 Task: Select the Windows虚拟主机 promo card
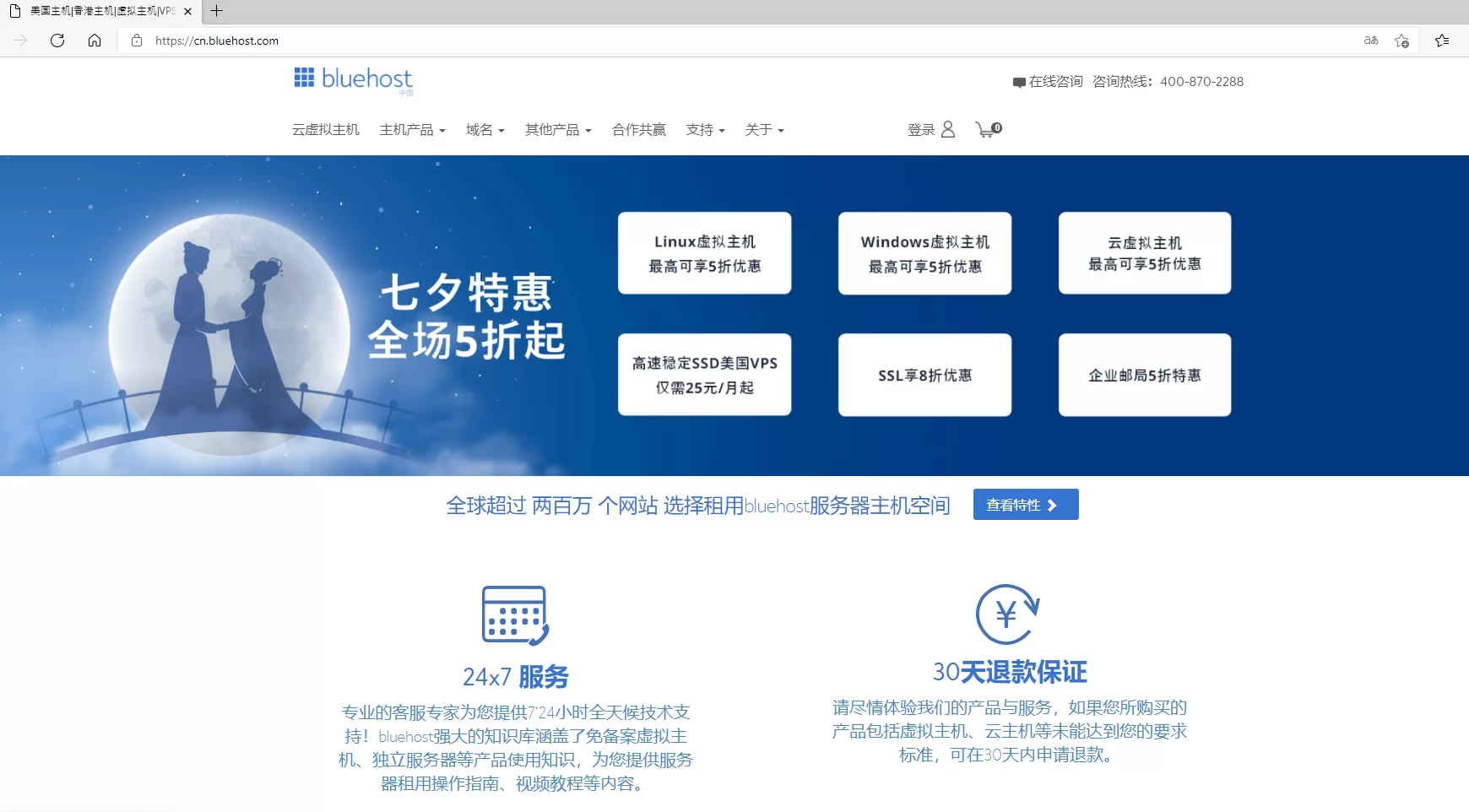pyautogui.click(x=924, y=253)
